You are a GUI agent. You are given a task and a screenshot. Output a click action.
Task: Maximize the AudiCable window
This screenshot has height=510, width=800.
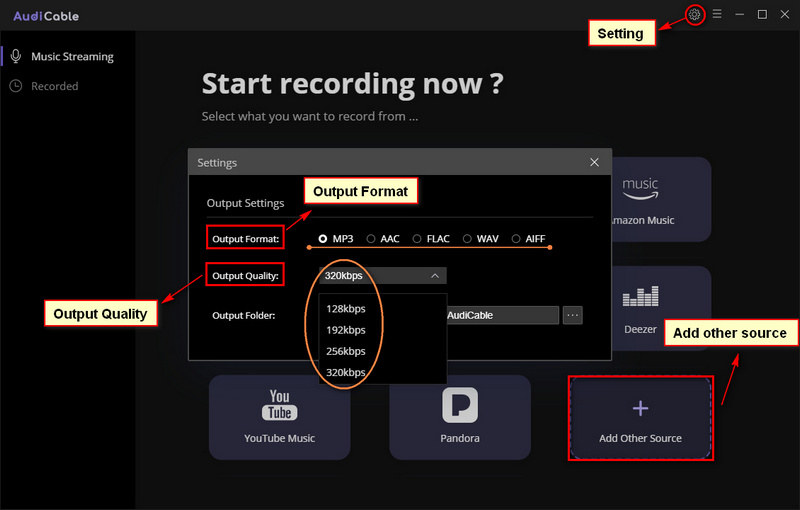(x=762, y=14)
